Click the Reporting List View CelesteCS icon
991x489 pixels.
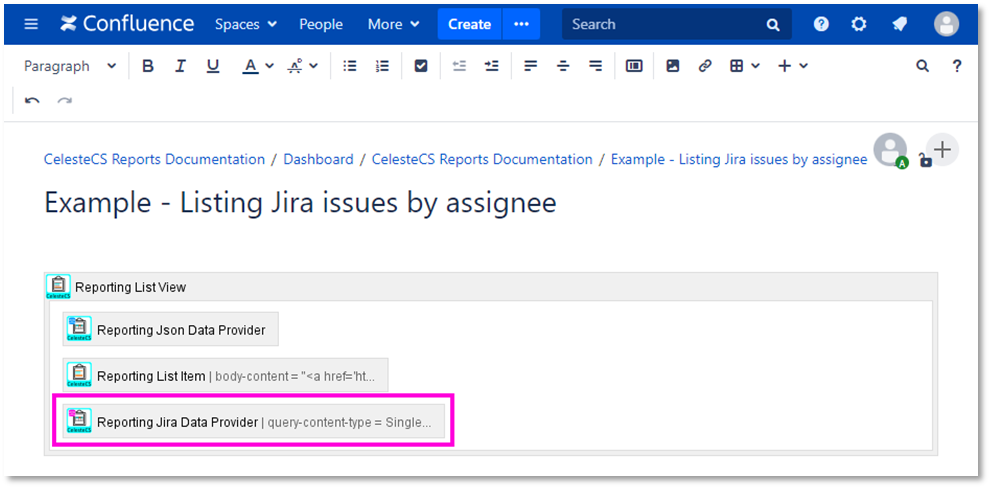59,287
